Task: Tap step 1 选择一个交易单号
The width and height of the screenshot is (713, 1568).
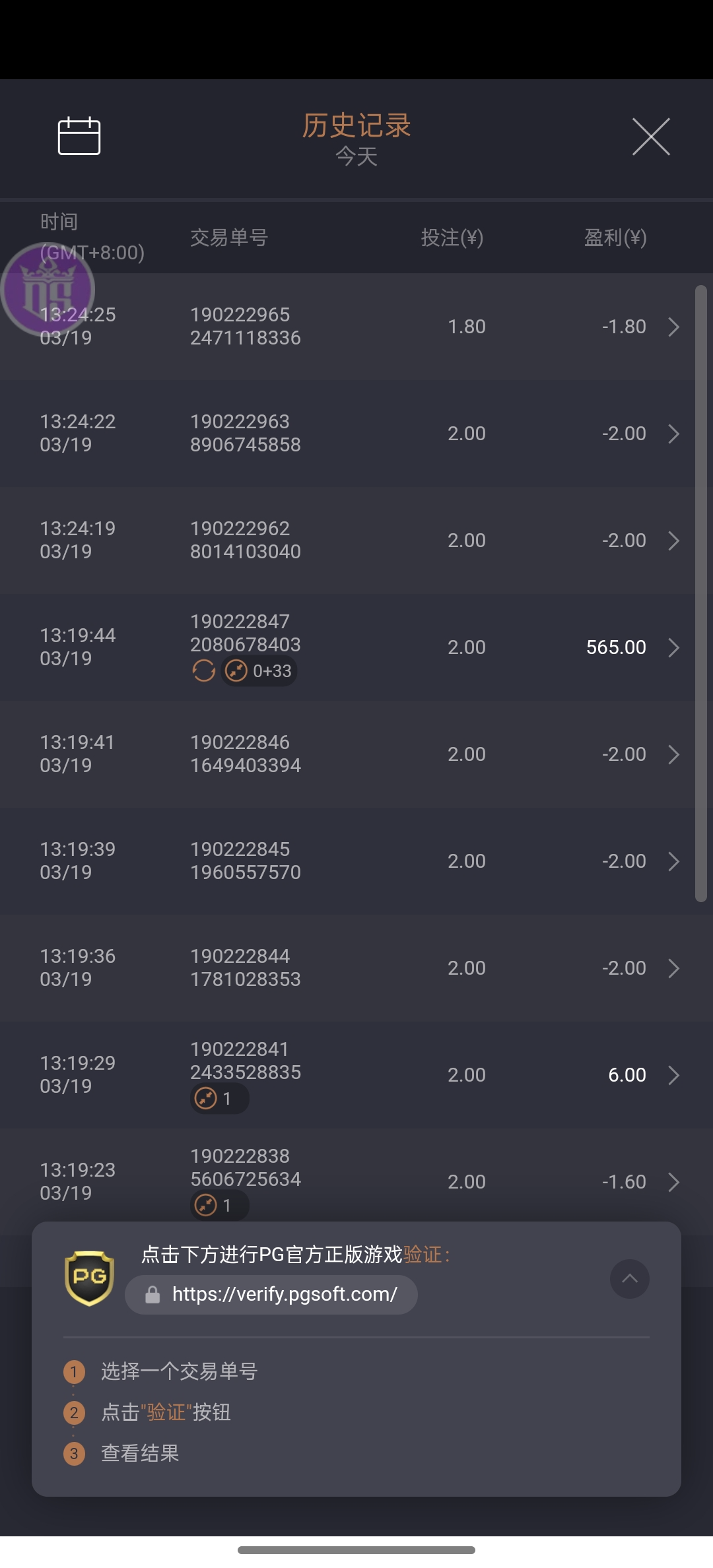Action: 178,1371
